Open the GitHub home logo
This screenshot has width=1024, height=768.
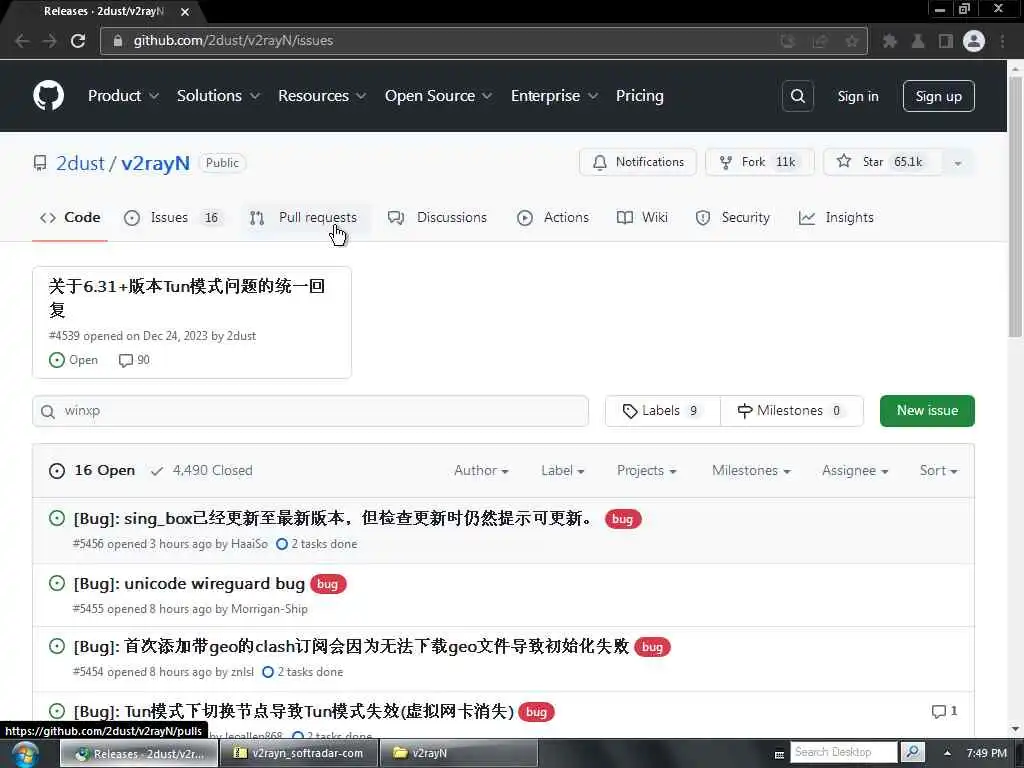[48, 95]
